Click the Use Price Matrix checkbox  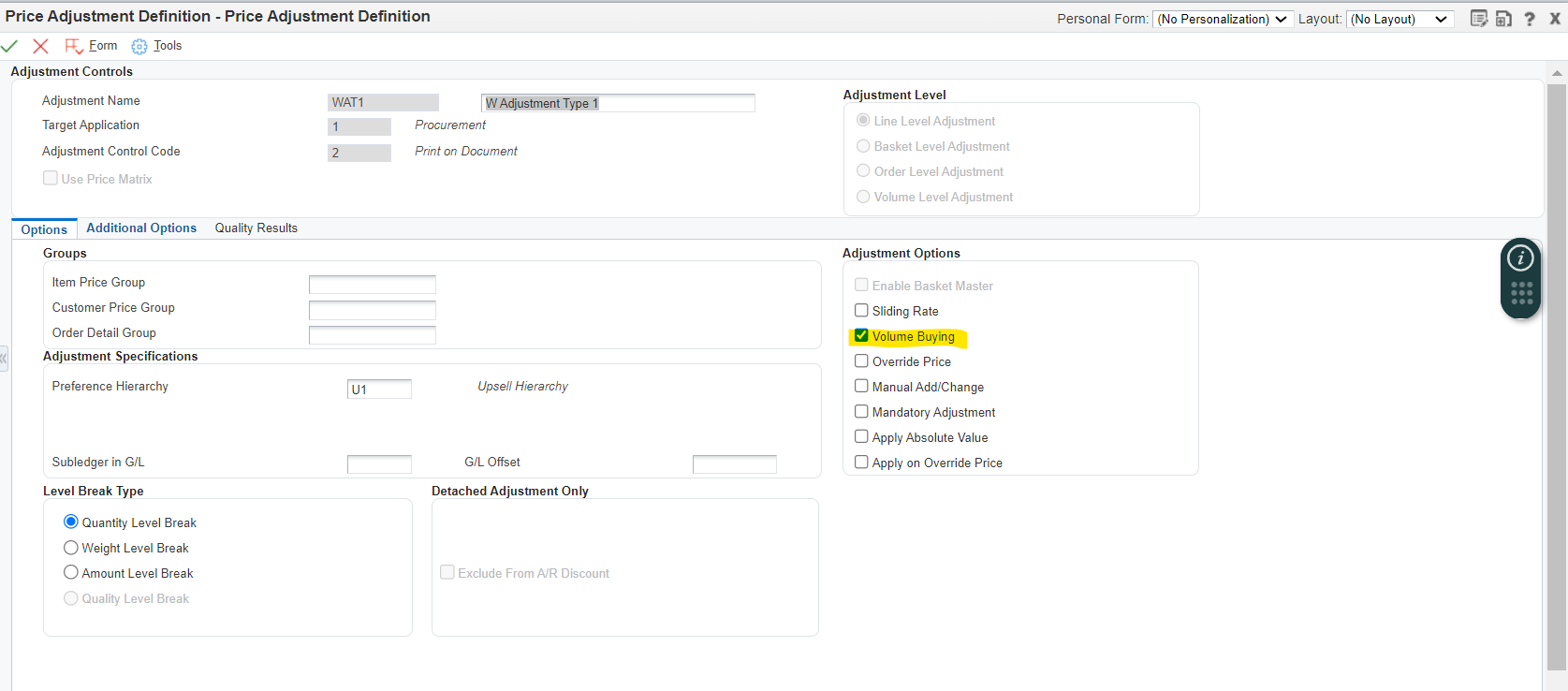click(51, 178)
